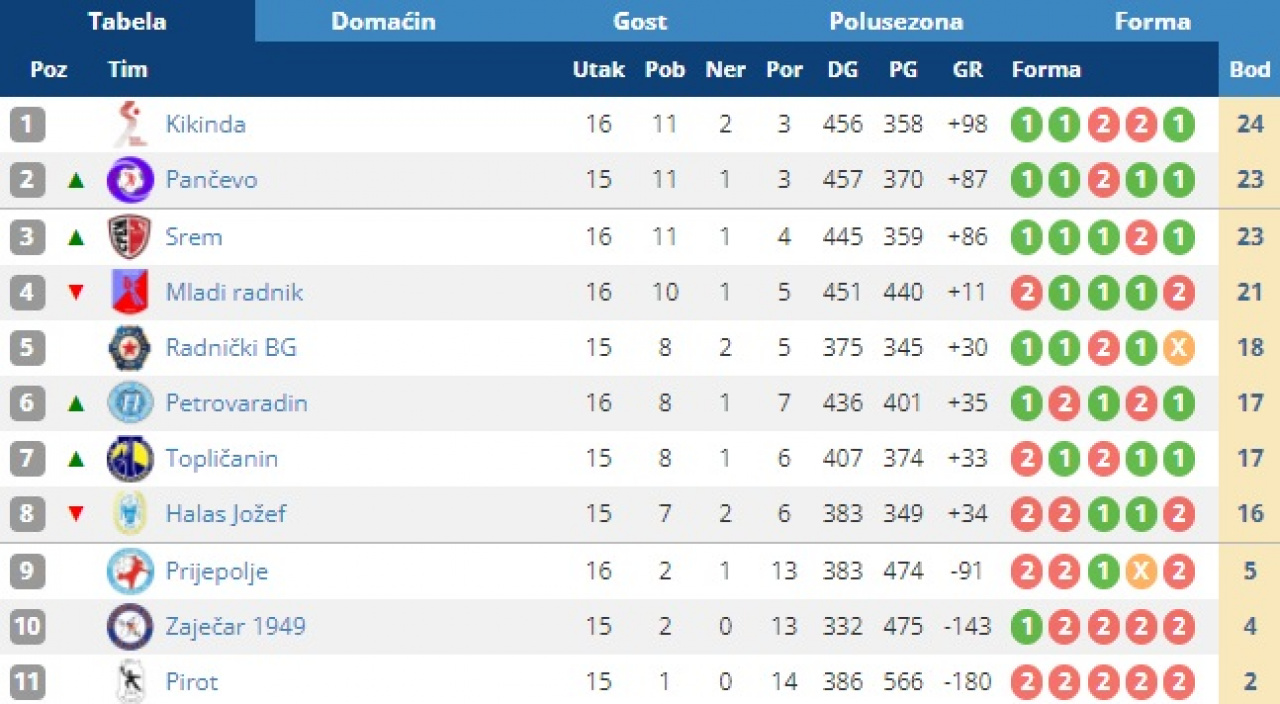Click the Prijepolje club logo
Screen dimensions: 1280x704
[x=130, y=572]
